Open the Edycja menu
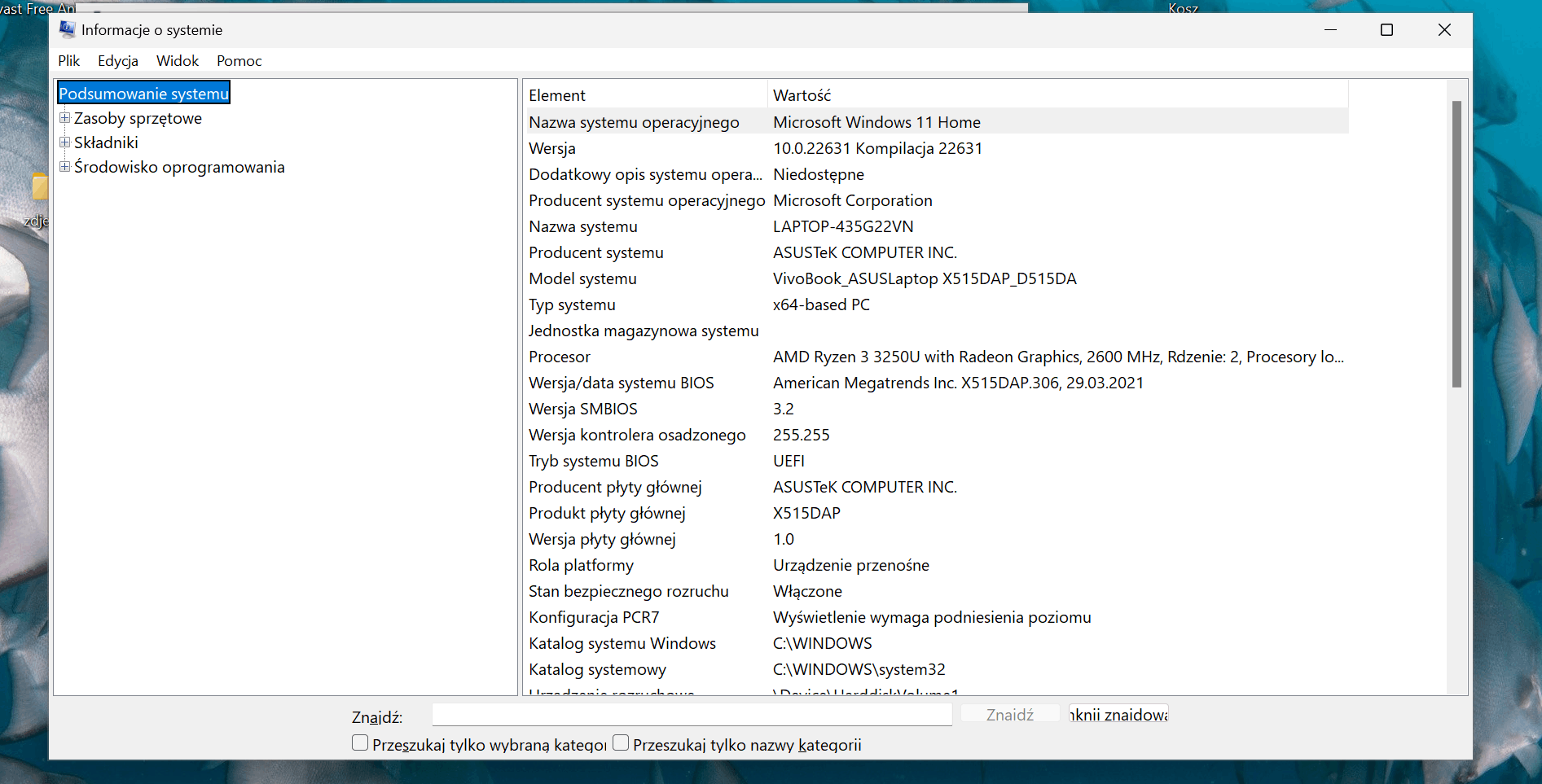1542x784 pixels. (117, 61)
